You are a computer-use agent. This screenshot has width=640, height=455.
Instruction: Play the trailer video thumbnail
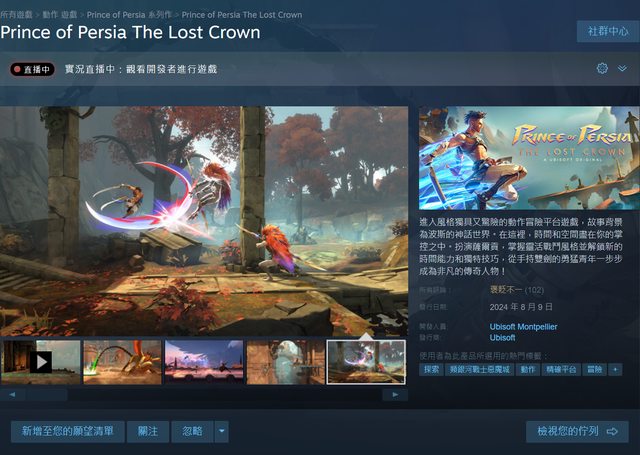click(x=40, y=362)
